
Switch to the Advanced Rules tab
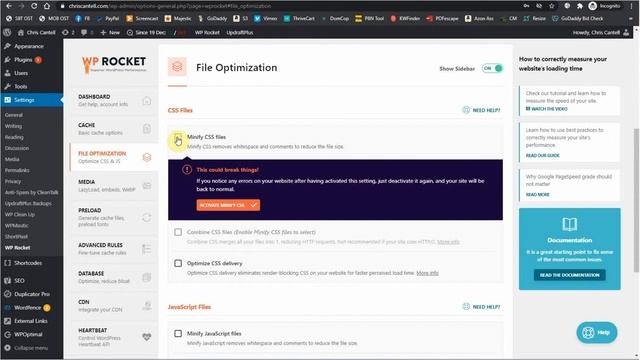(114, 249)
